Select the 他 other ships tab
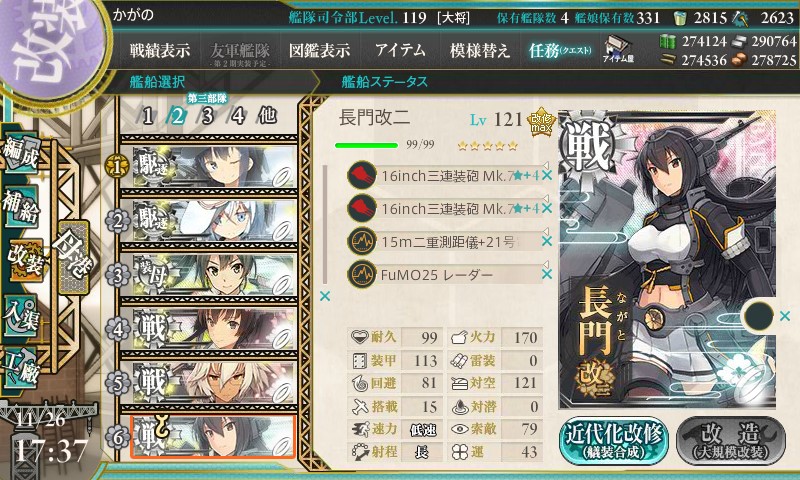 267,116
